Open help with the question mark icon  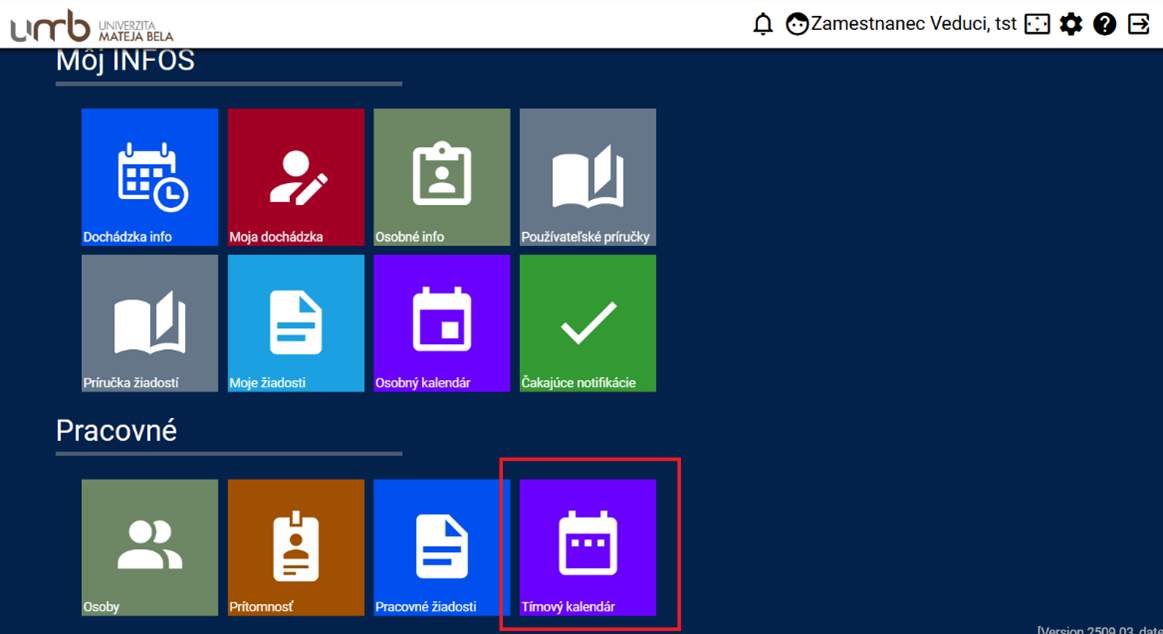1104,24
